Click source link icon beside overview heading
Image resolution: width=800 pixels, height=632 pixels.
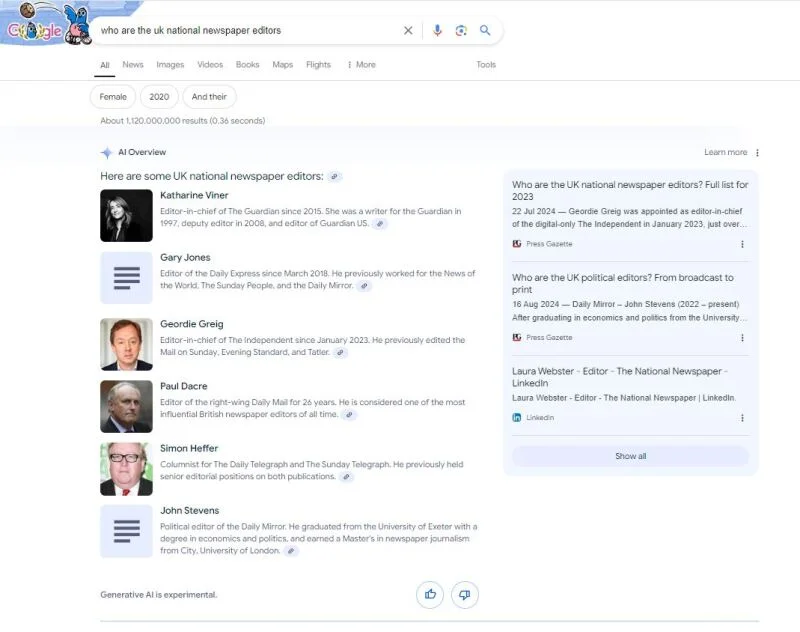(x=335, y=176)
